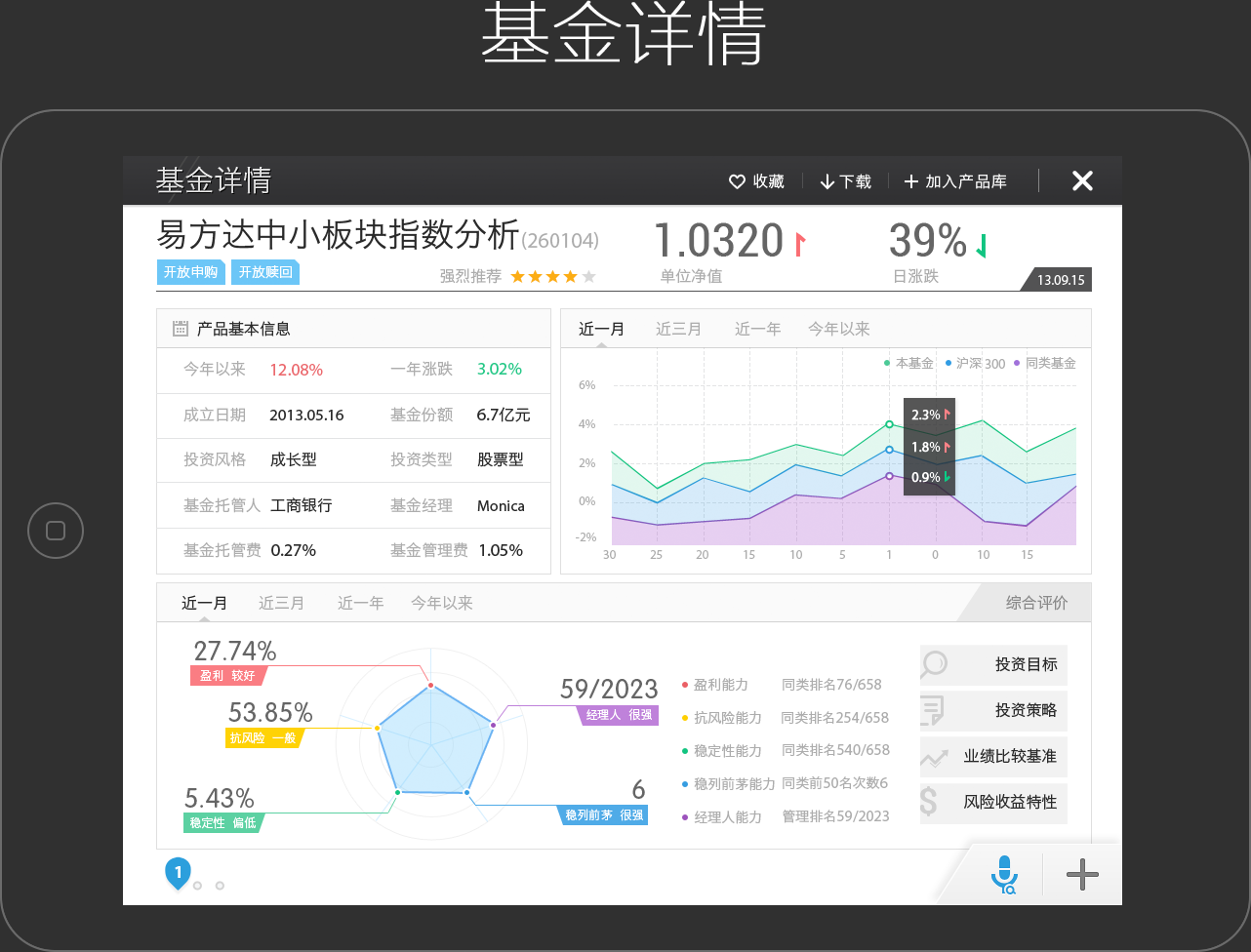
Task: Click the fund code (260104)
Action: 560,240
